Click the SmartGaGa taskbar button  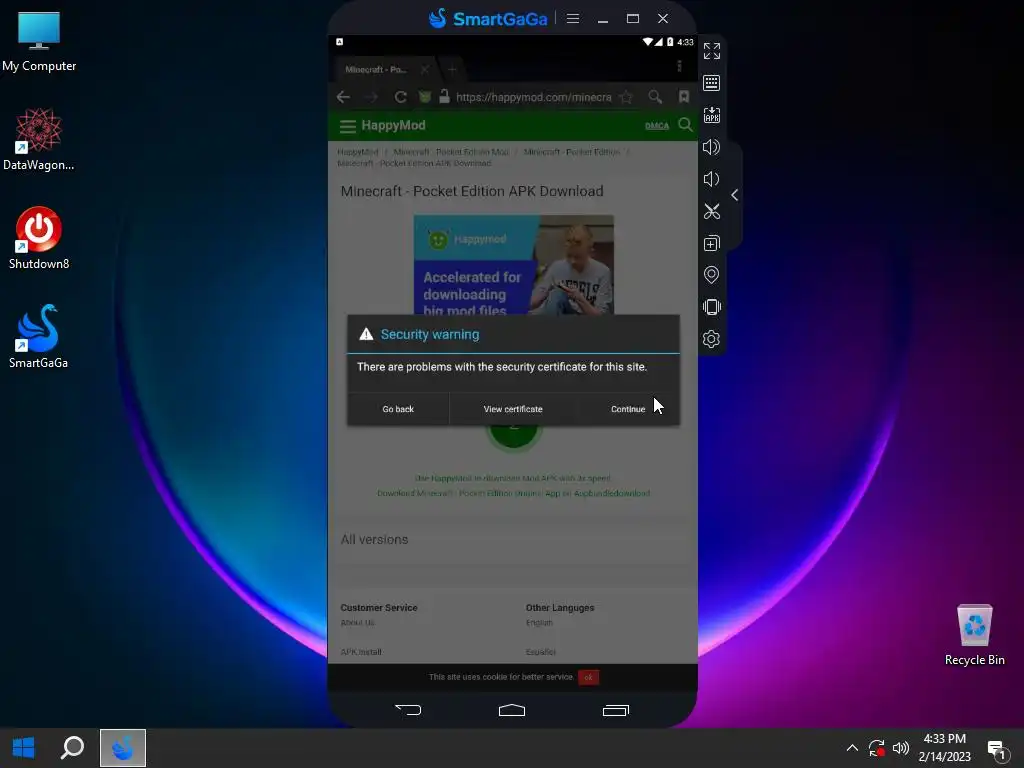[x=123, y=748]
